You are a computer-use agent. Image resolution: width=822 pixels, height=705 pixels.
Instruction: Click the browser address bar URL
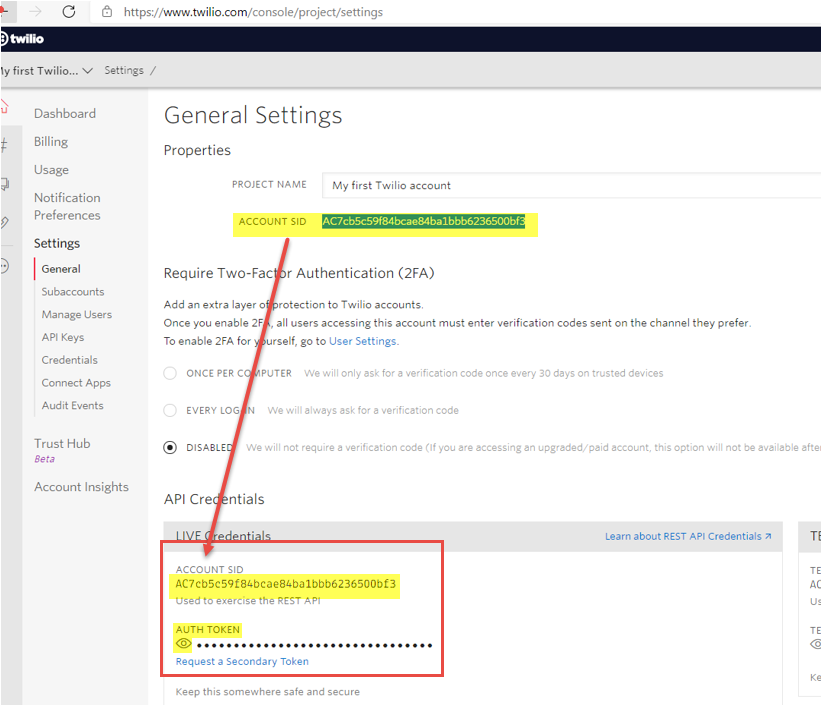(253, 12)
